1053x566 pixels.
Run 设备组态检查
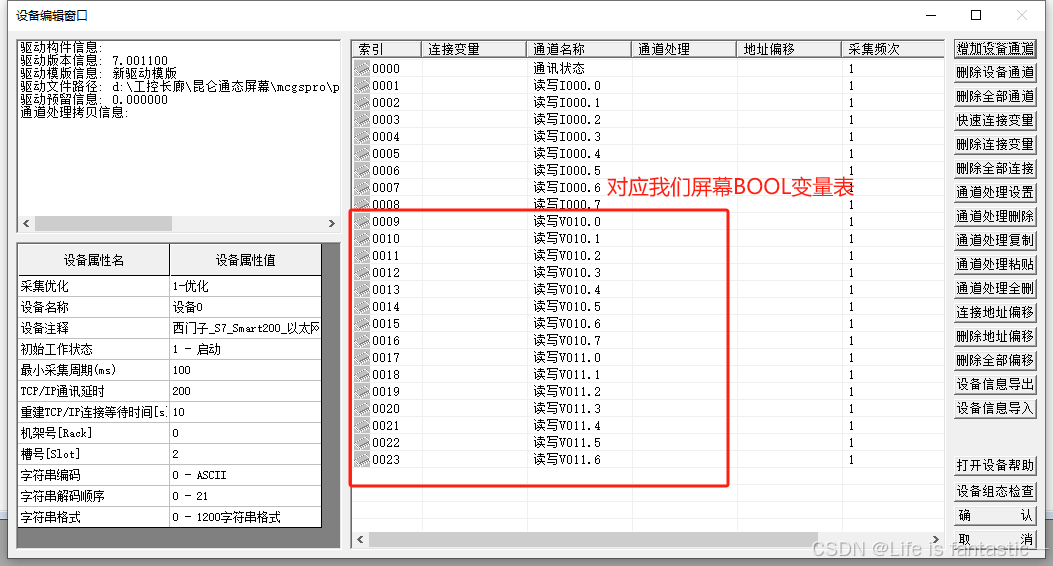pyautogui.click(x=995, y=491)
